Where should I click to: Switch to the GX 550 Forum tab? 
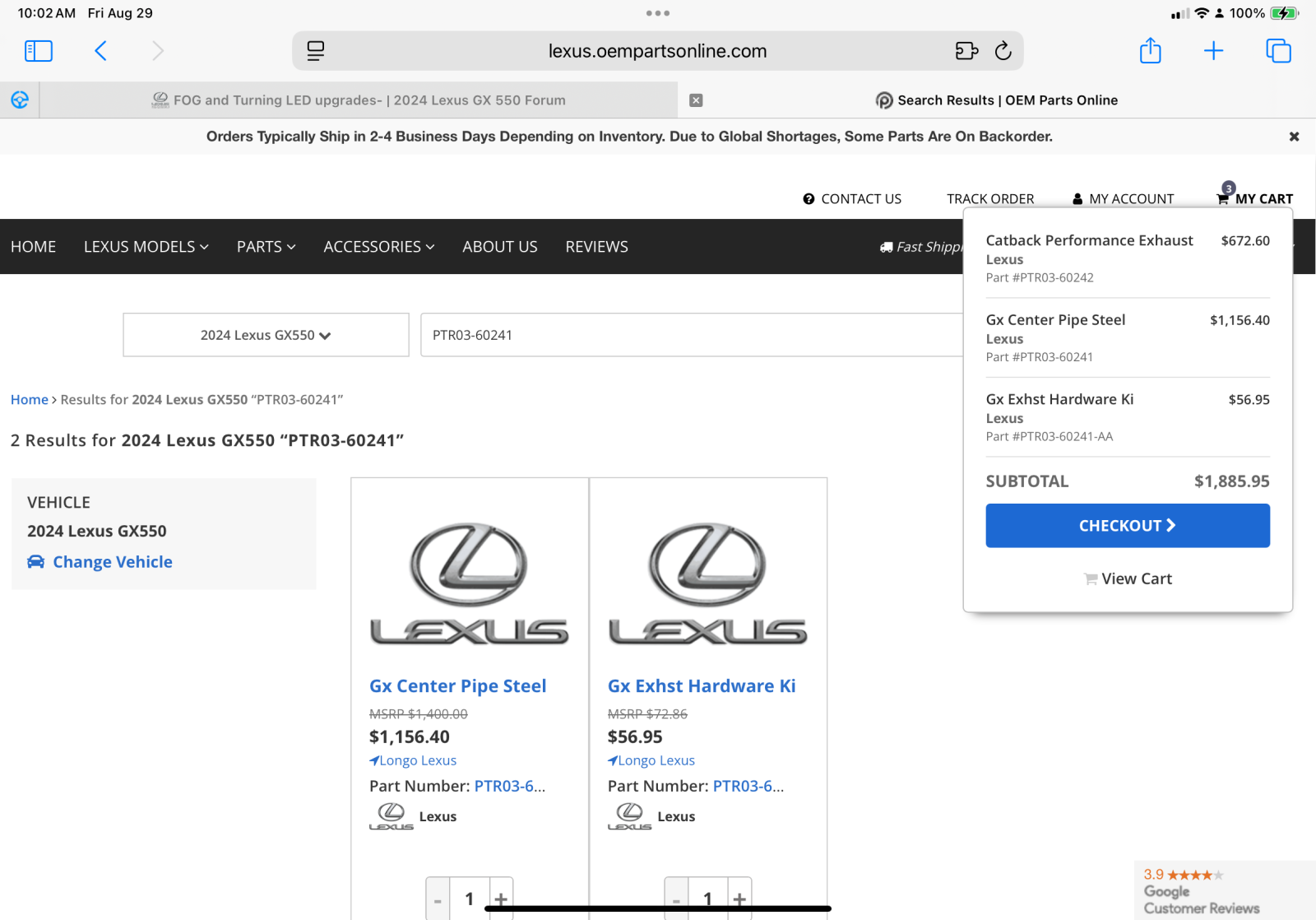tap(359, 100)
